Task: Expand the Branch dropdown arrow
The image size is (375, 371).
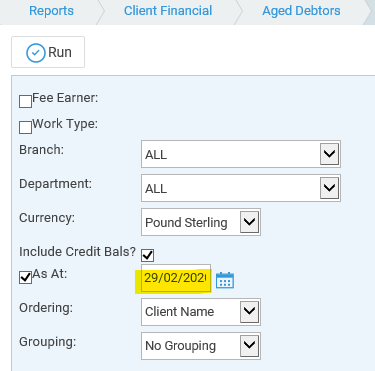Action: coord(329,154)
